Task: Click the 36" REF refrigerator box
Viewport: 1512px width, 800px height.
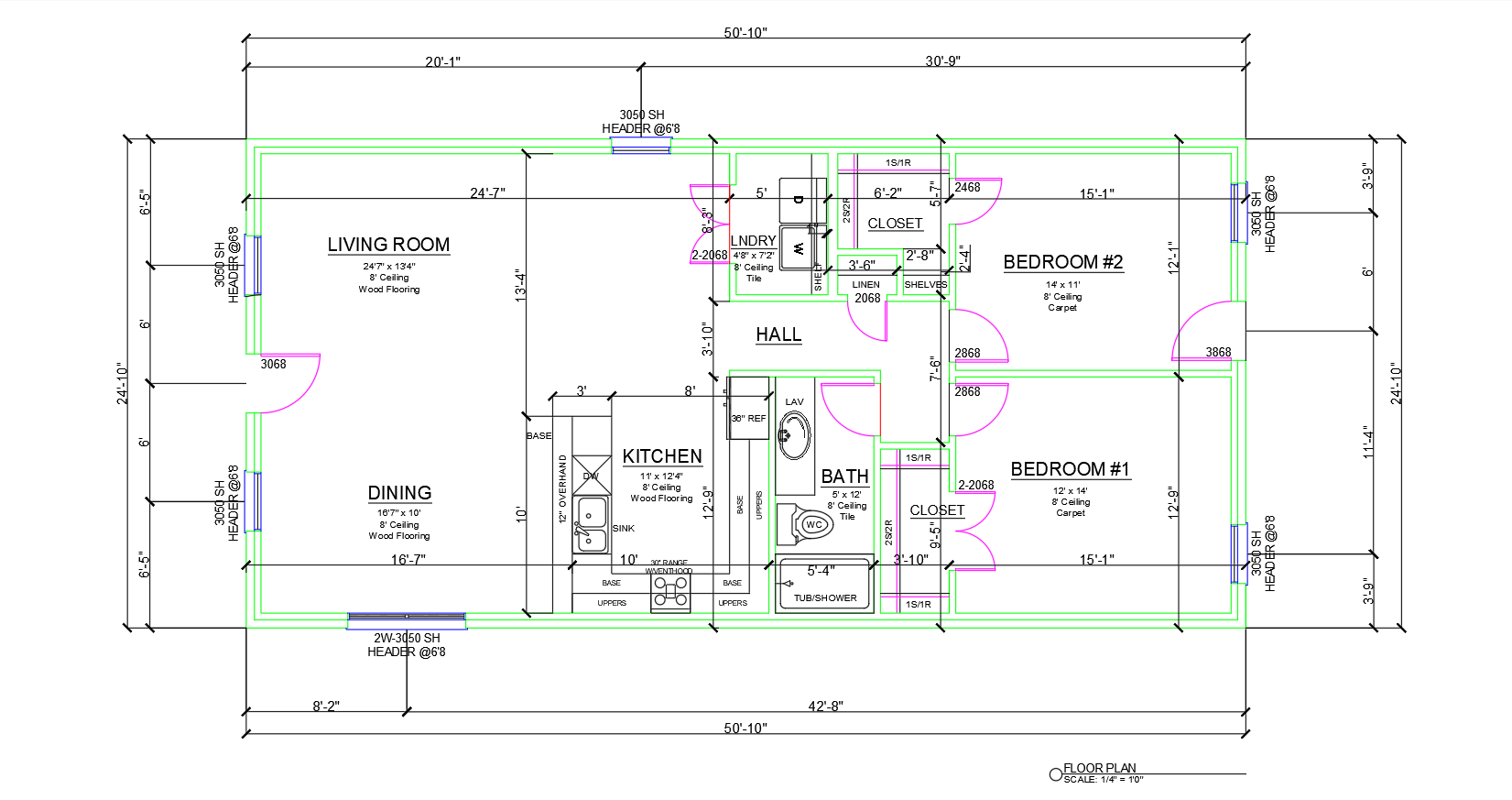Action: pyautogui.click(x=748, y=408)
